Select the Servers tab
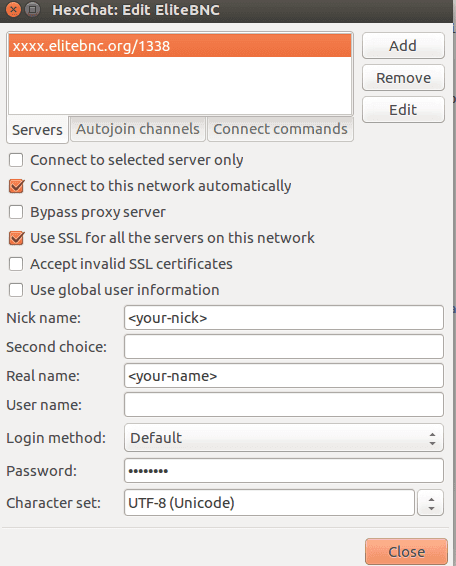456x566 pixels. pyautogui.click(x=37, y=130)
